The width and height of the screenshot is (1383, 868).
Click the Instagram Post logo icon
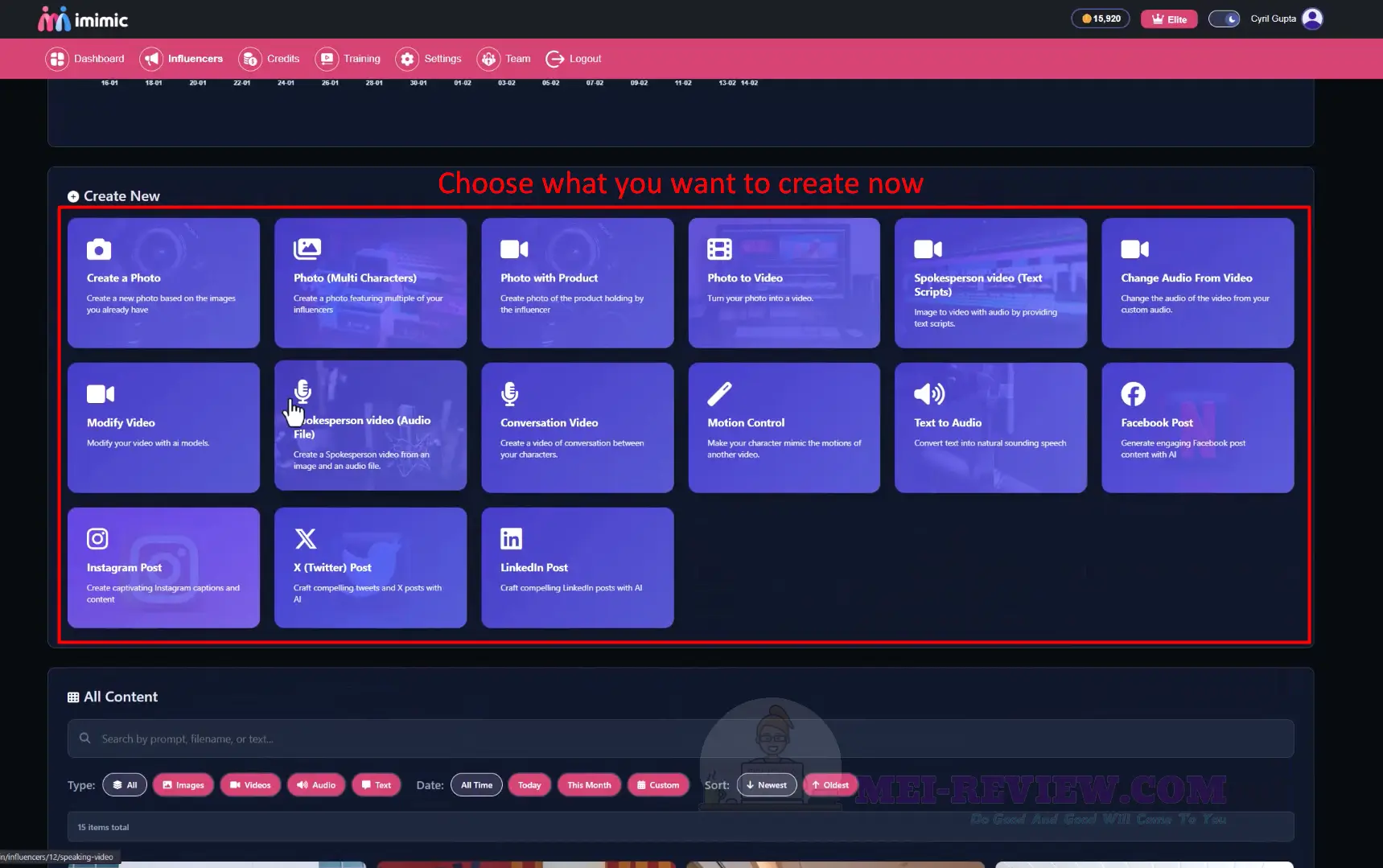97,539
